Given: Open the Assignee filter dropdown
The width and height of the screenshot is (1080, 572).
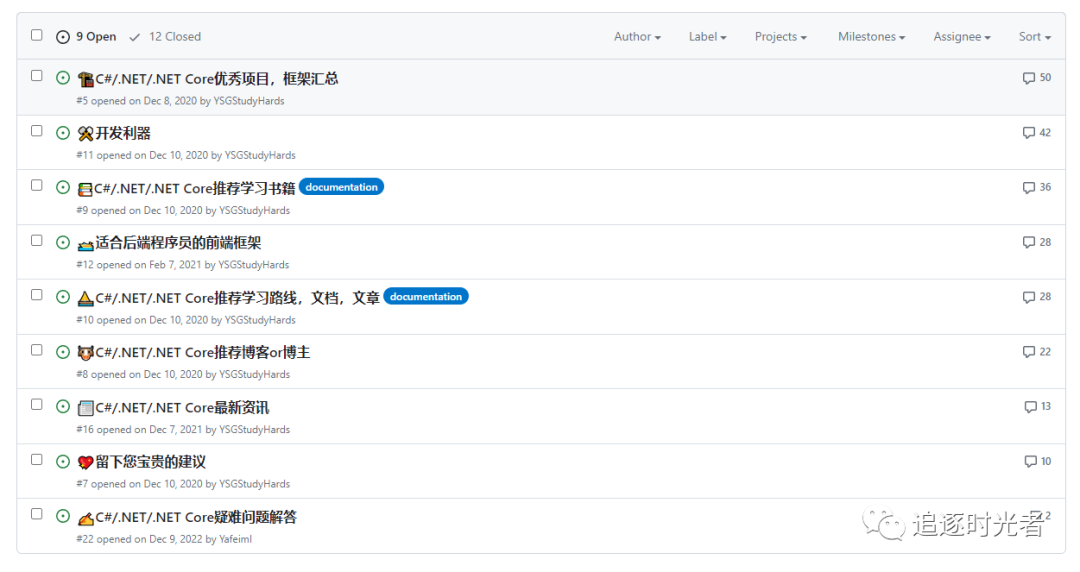Looking at the screenshot, I should coord(962,37).
